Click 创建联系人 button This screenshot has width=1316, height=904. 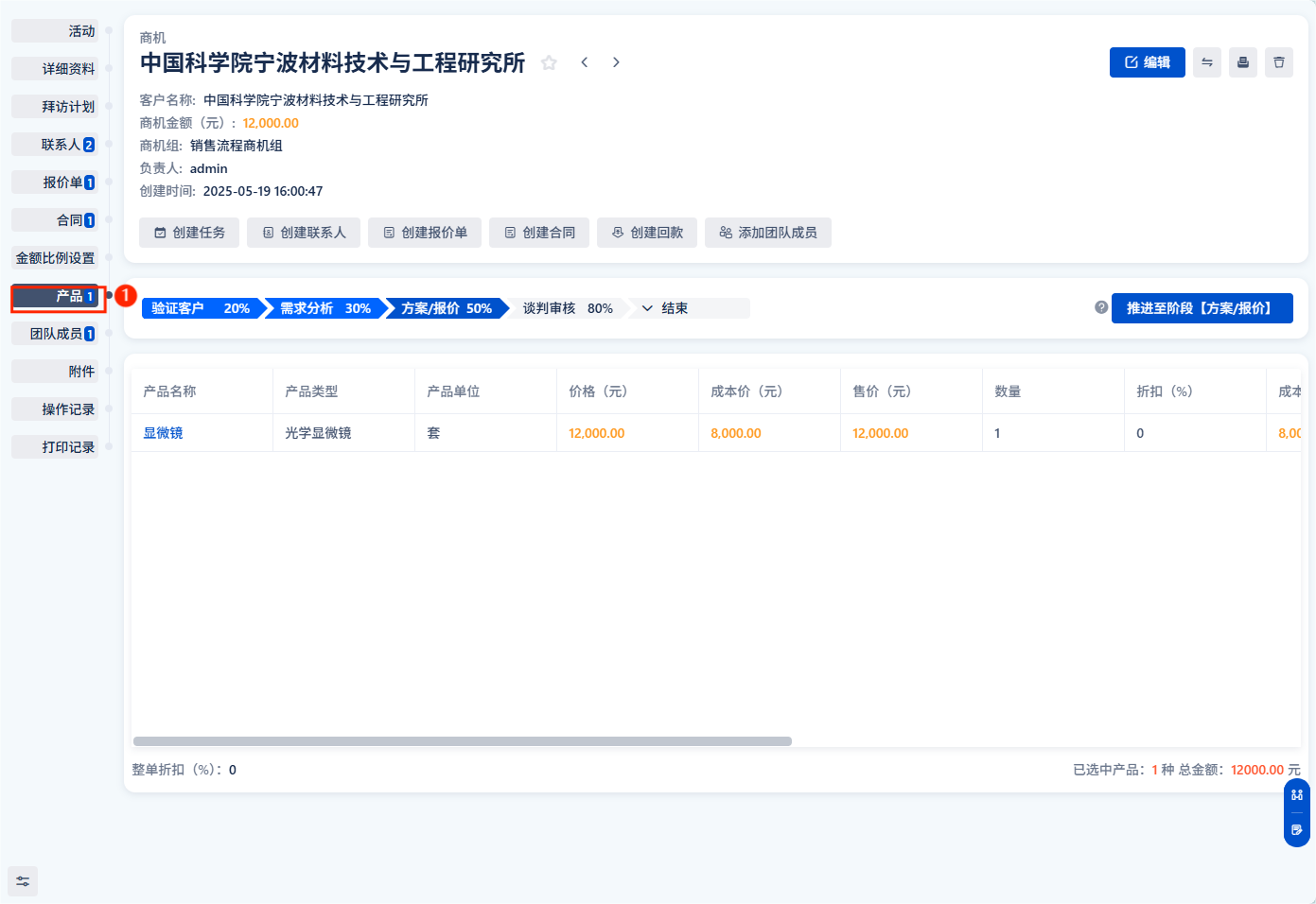click(304, 233)
